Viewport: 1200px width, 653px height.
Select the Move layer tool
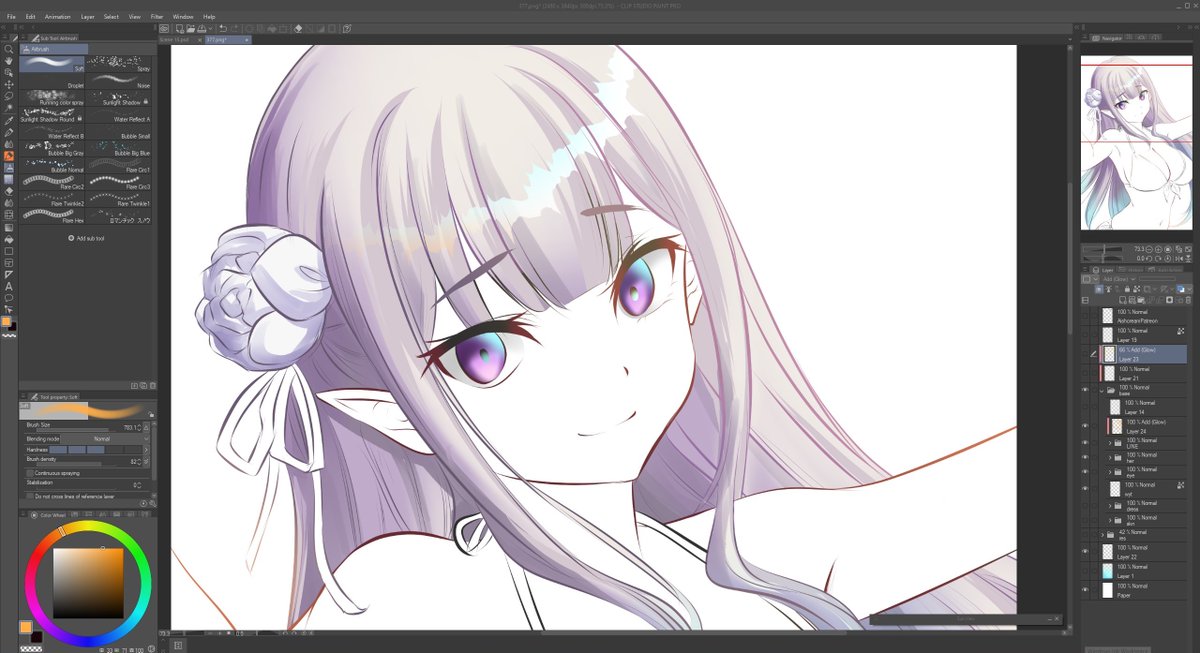click(9, 84)
